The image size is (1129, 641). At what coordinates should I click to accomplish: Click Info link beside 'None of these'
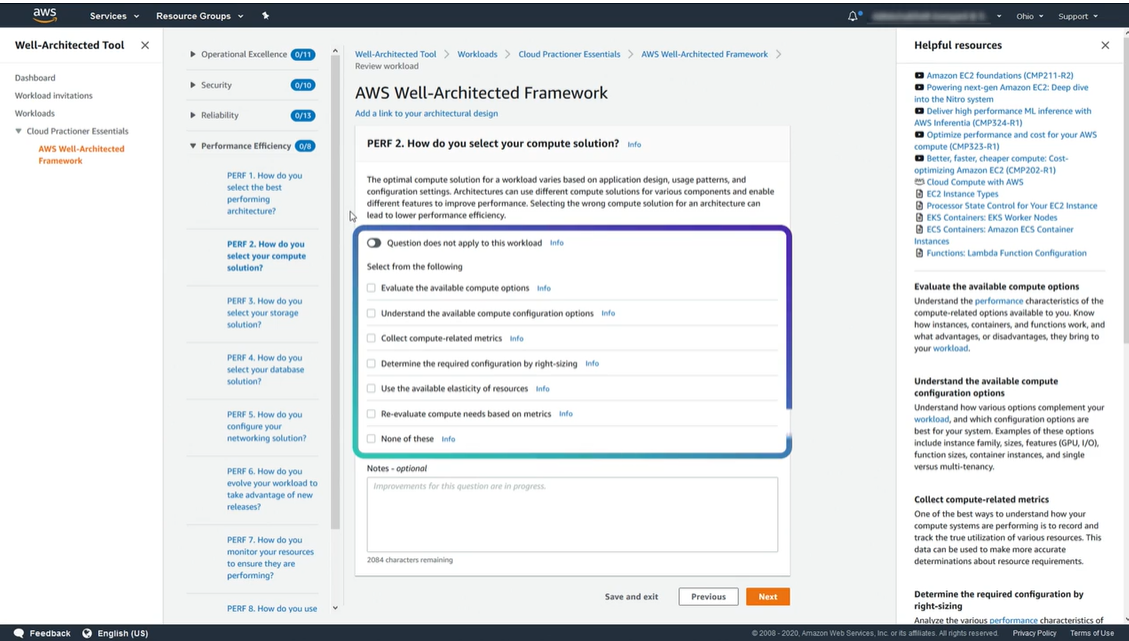(448, 439)
